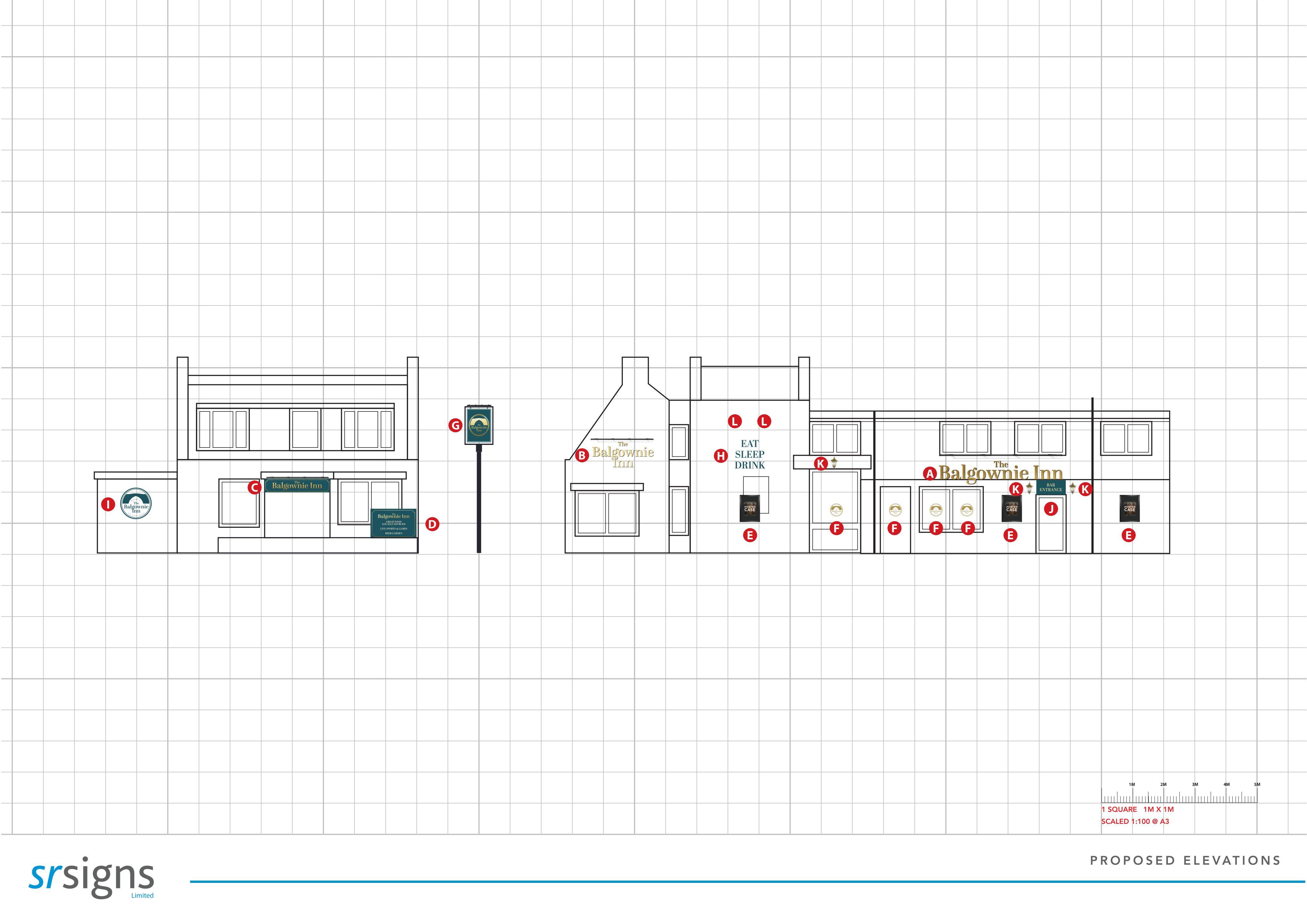Select the green amenity board labeled D
Screen dimensions: 1307x924
tap(394, 523)
